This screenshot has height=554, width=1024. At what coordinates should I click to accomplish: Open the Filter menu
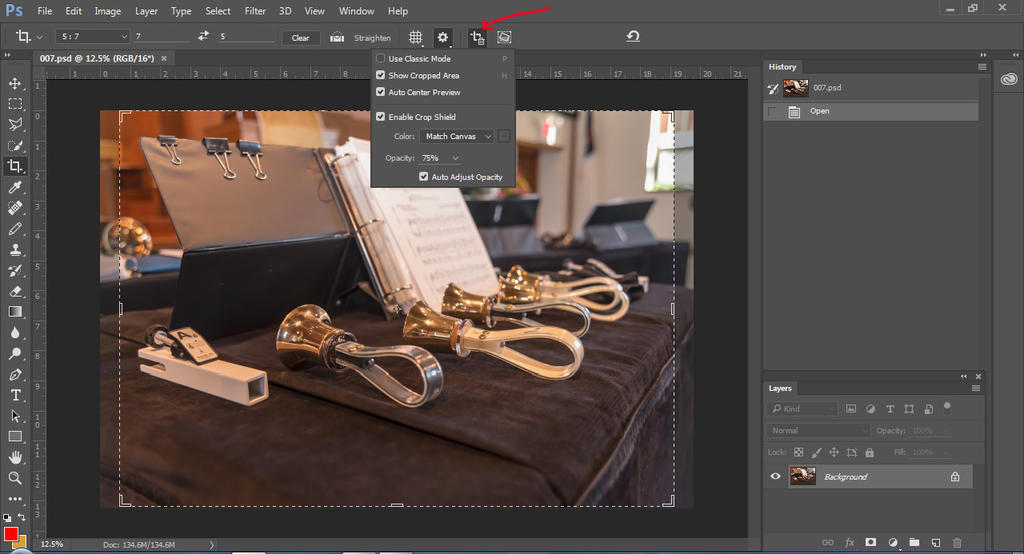(255, 11)
